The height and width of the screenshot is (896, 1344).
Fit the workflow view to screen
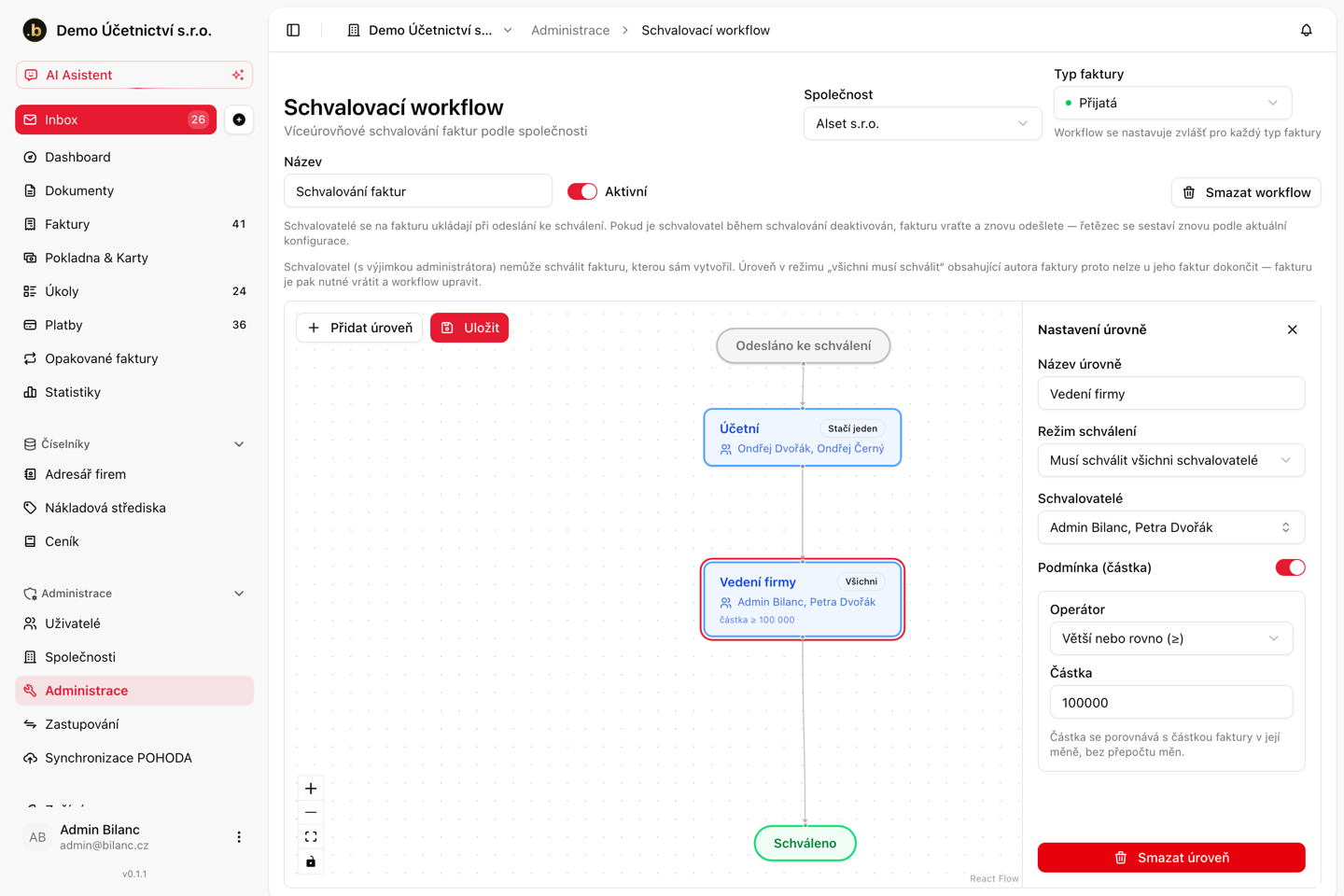click(x=311, y=837)
